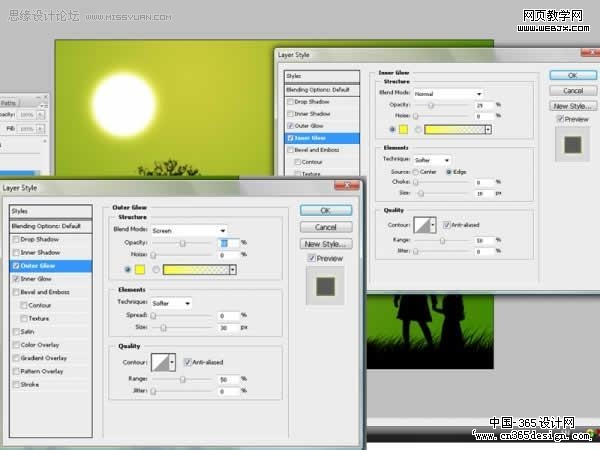
Task: Select Drop Shadow row in back dialog
Action: click(321, 102)
